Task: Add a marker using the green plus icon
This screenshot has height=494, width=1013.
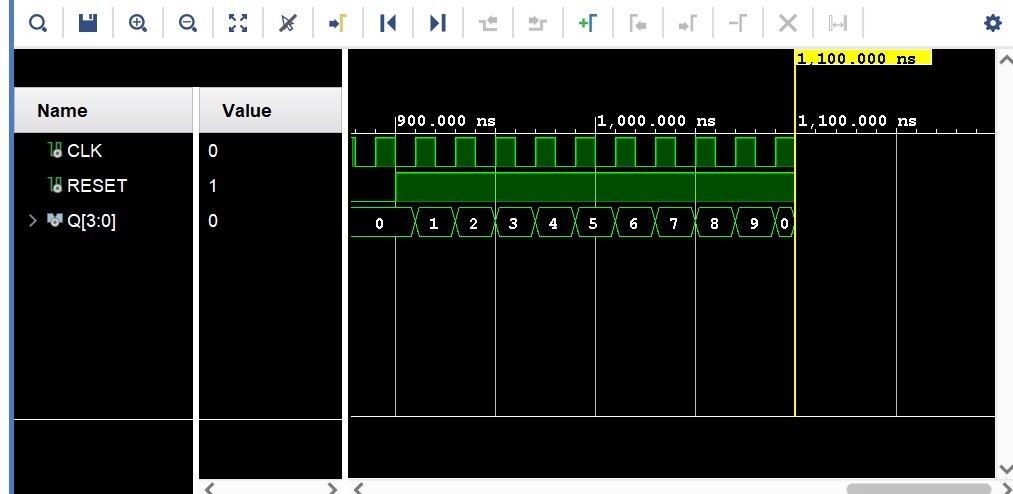Action: coord(587,23)
